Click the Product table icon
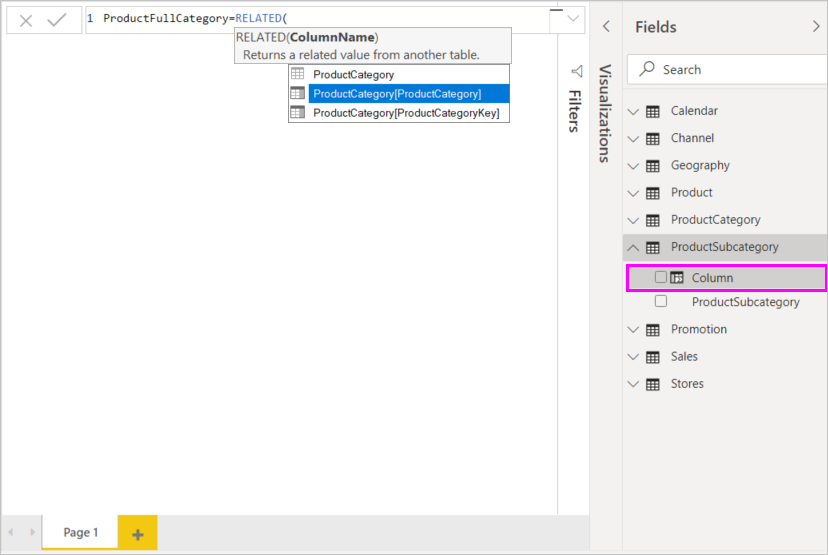This screenshot has height=555, width=828. [653, 193]
